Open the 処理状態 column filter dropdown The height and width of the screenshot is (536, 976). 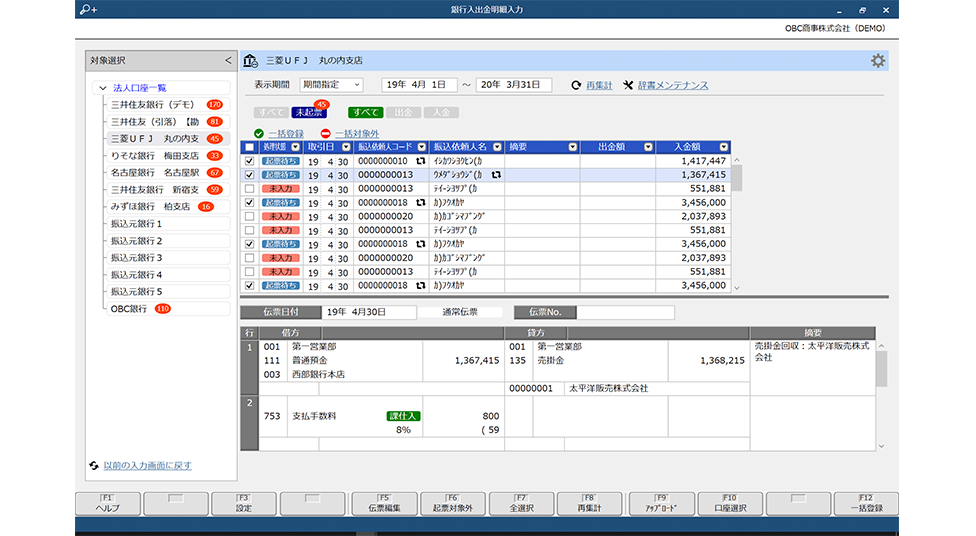coord(296,147)
